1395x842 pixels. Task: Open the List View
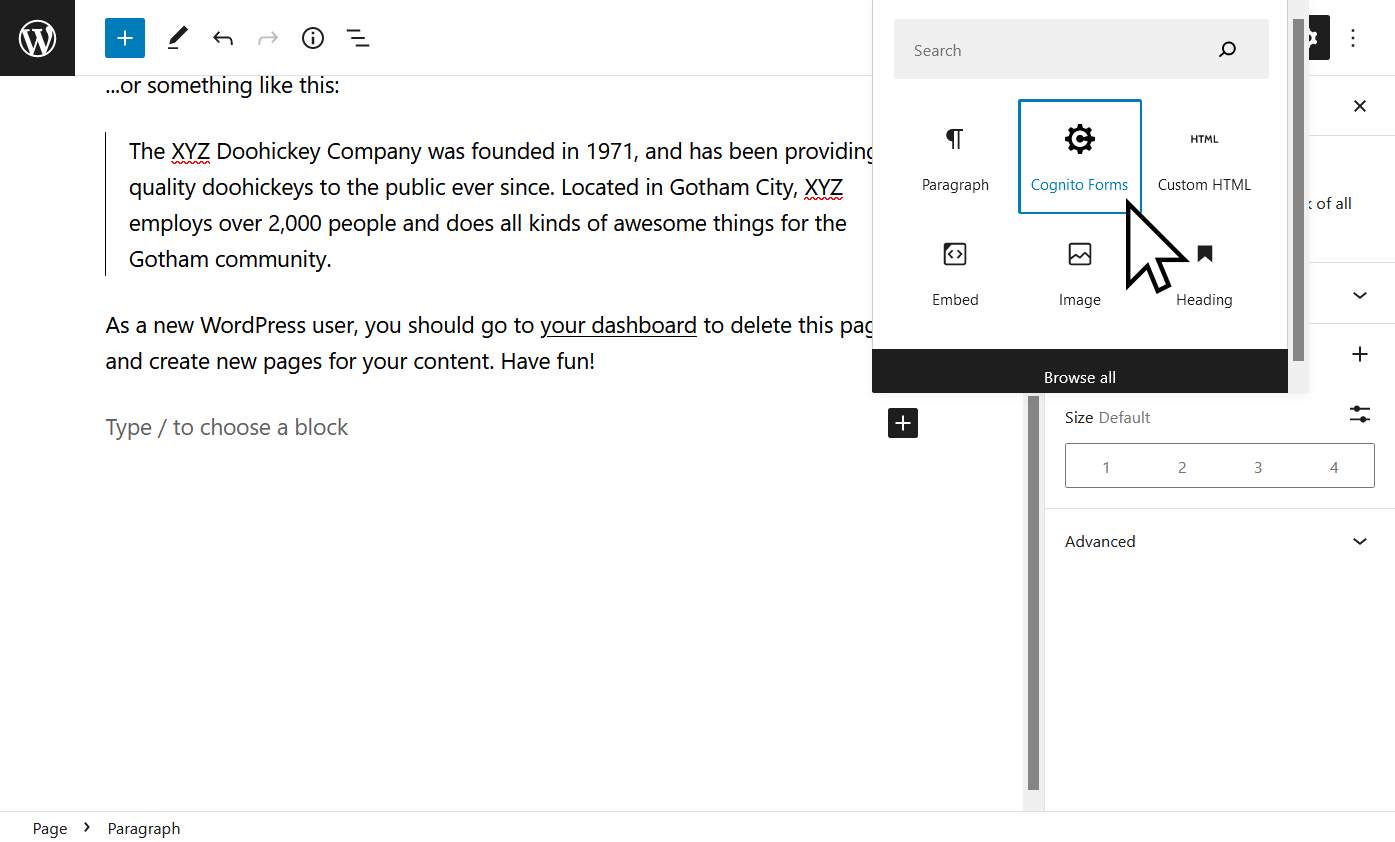[358, 38]
